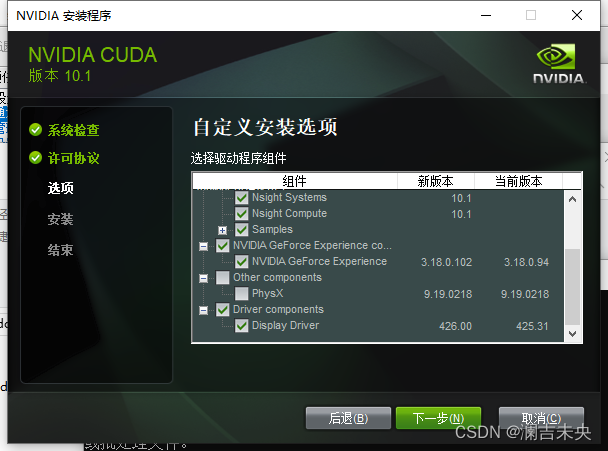Close the NVIDIA 安装程序 window
This screenshot has width=608, height=451.
click(x=577, y=16)
